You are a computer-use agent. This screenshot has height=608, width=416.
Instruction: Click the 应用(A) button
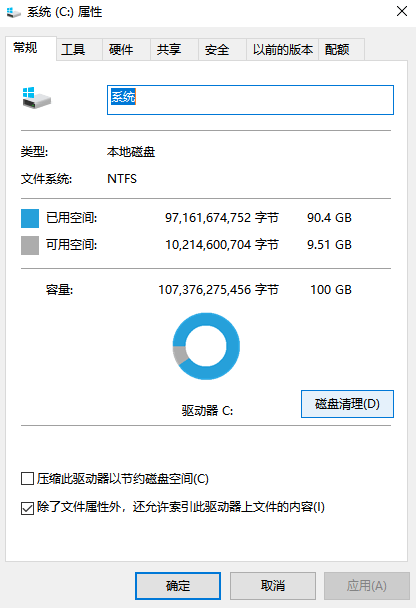click(367, 586)
